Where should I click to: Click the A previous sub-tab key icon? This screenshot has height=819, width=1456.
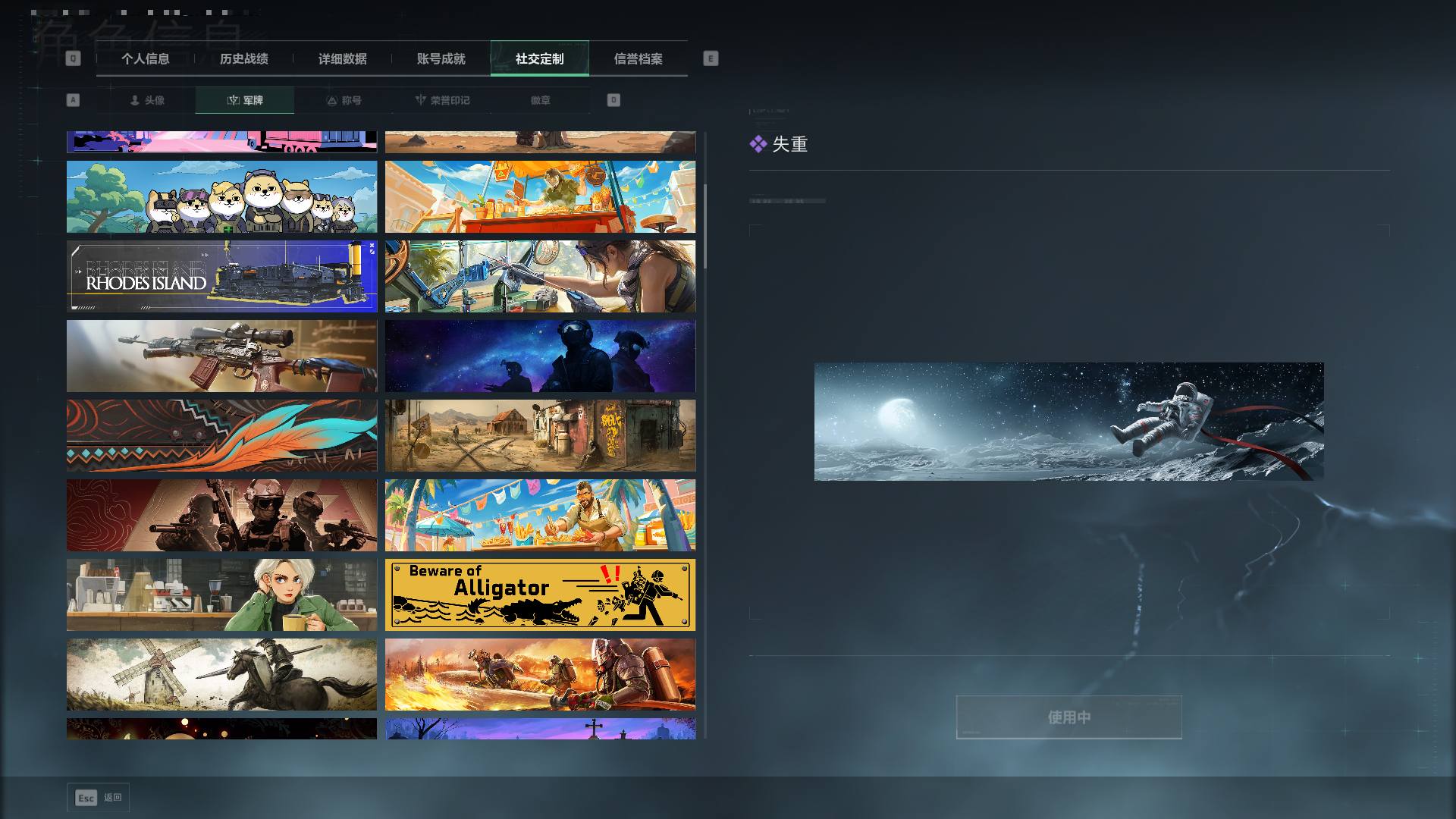tap(73, 100)
